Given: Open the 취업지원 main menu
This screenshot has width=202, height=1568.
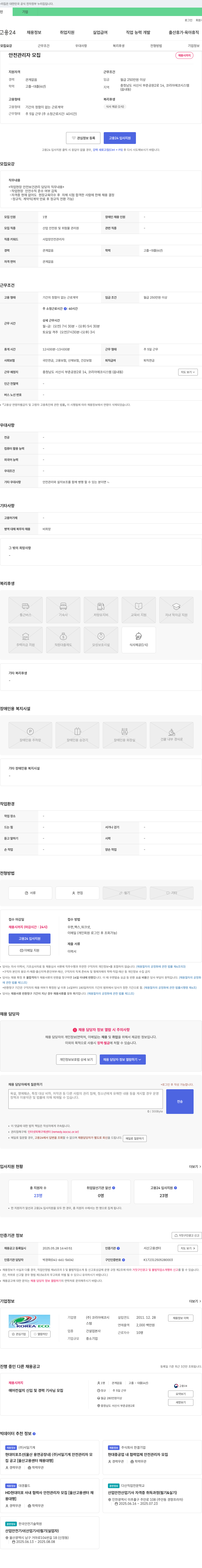Looking at the screenshot, I should click(x=67, y=32).
